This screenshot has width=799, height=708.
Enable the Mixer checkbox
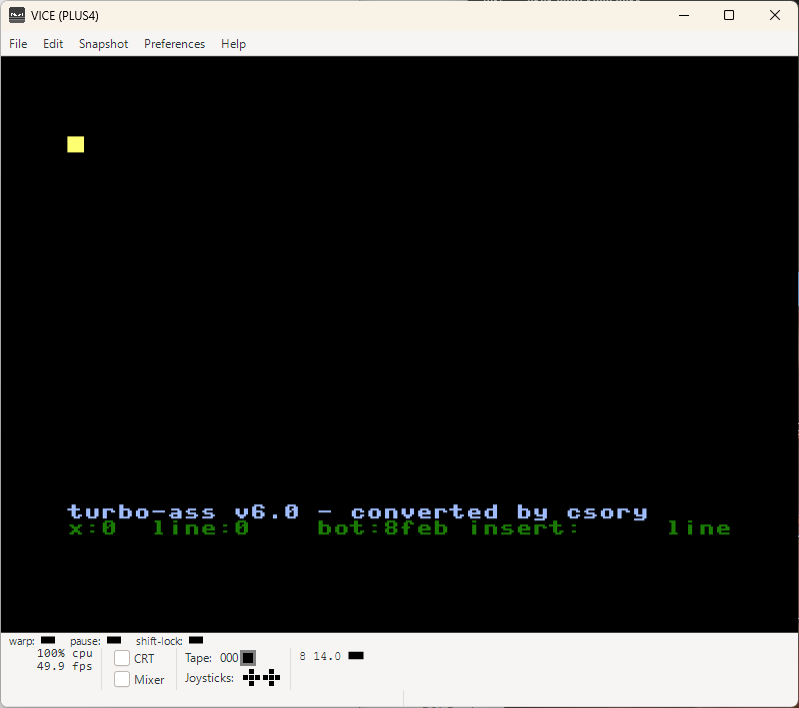(122, 679)
